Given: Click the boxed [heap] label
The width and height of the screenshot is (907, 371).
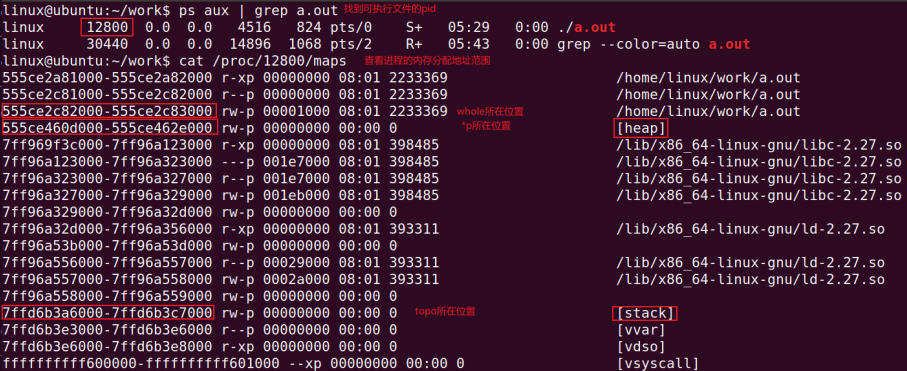Looking at the screenshot, I should tap(640, 127).
